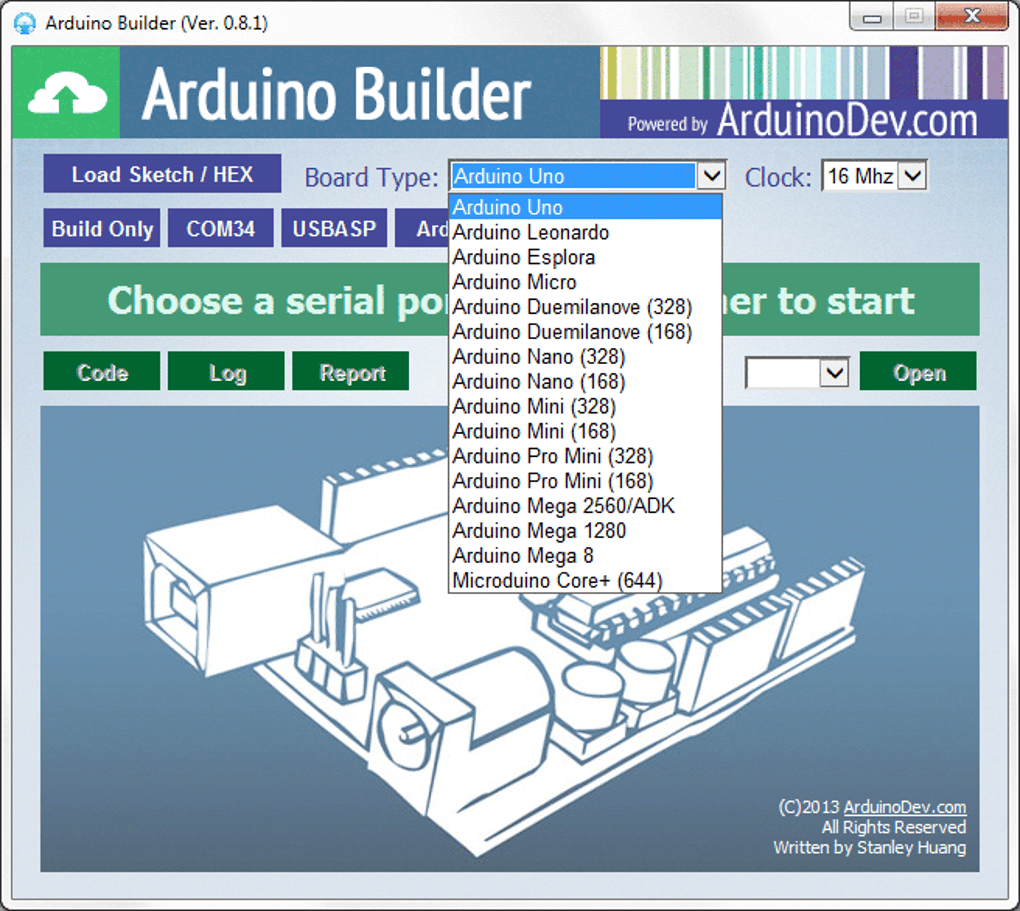
Task: Show the Report view
Action: 351,372
